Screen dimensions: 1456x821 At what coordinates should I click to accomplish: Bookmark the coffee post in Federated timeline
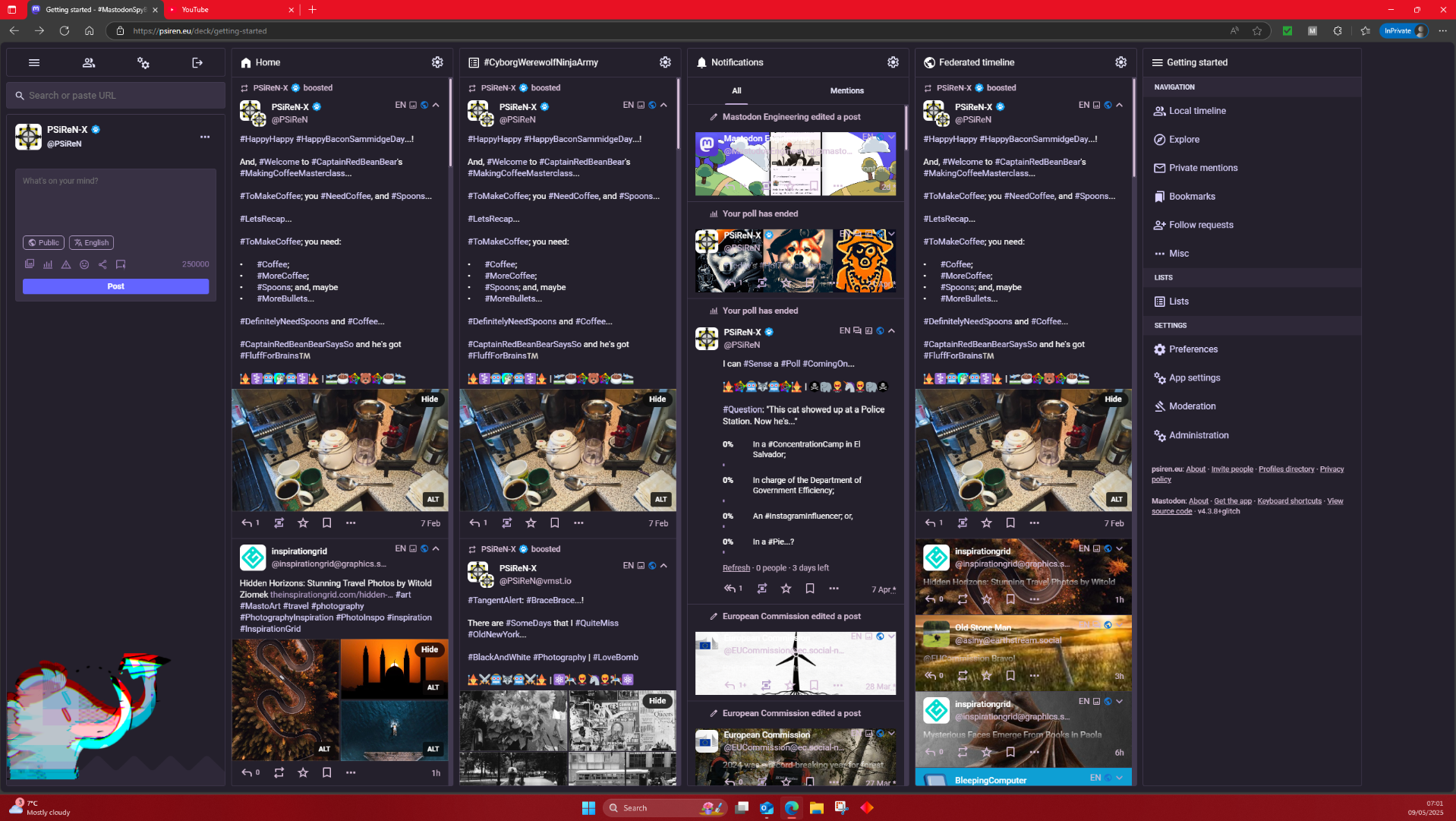(1010, 523)
